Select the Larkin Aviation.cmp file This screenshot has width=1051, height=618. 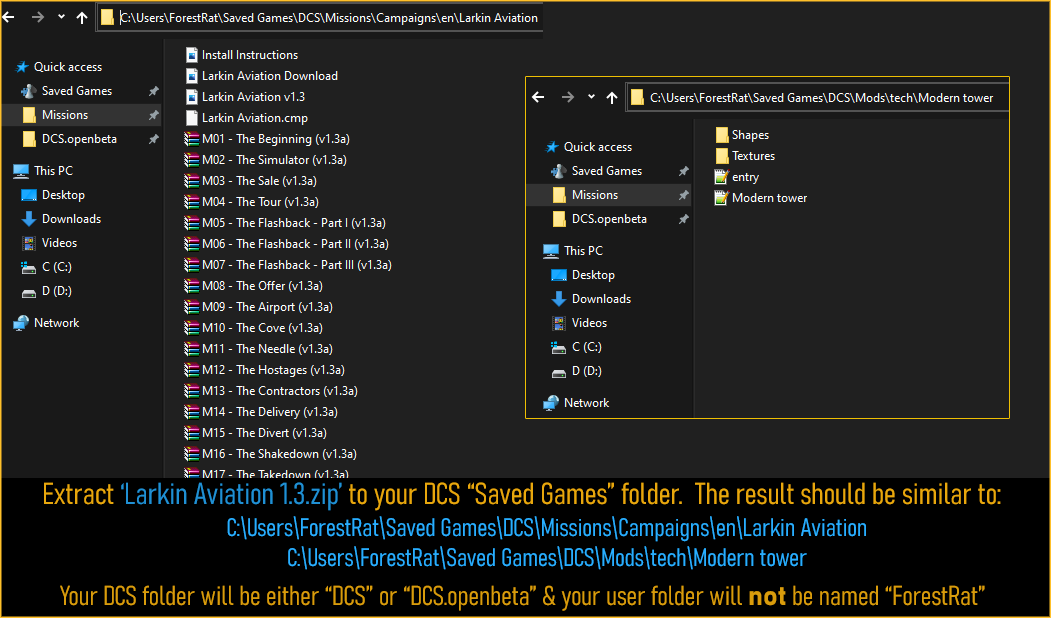pos(254,118)
